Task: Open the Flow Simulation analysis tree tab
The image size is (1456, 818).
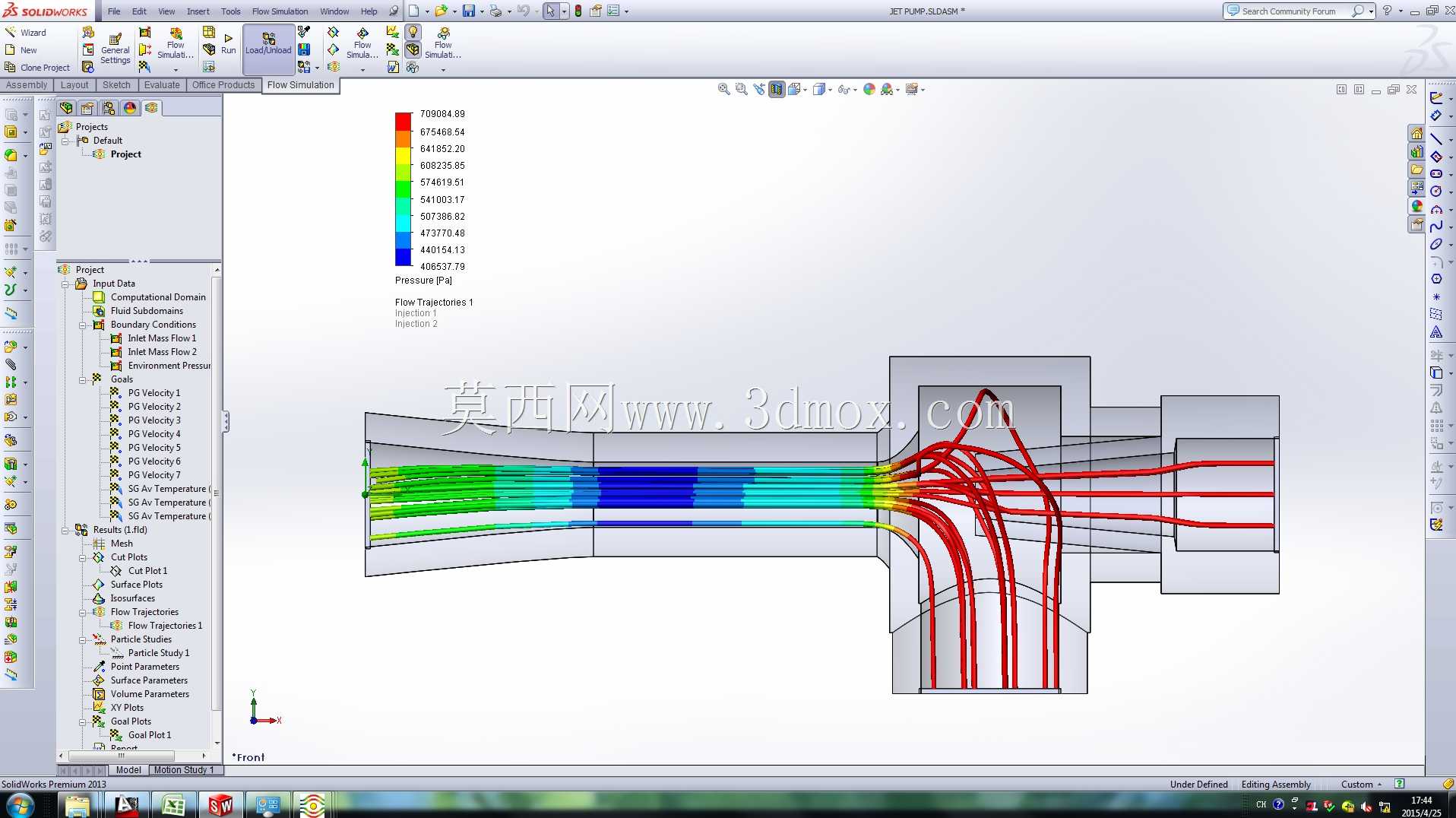Action: 151,108
